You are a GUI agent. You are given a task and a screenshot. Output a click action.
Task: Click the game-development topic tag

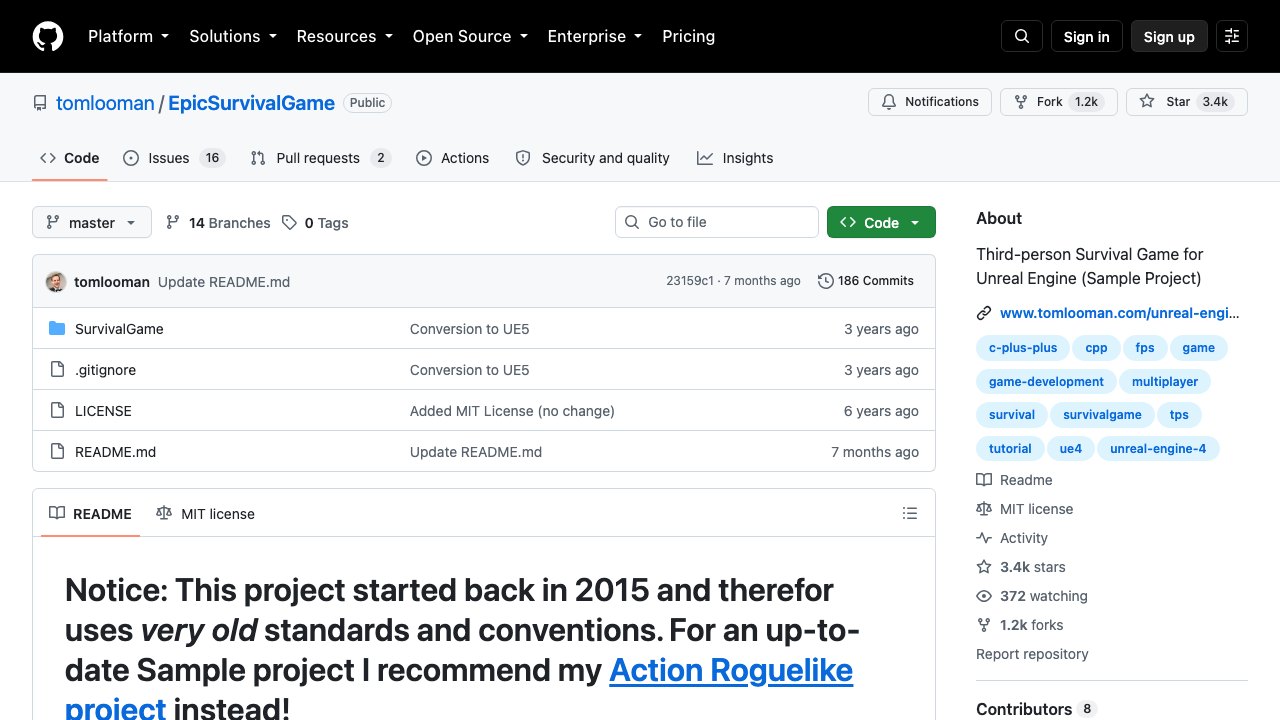[x=1046, y=382]
